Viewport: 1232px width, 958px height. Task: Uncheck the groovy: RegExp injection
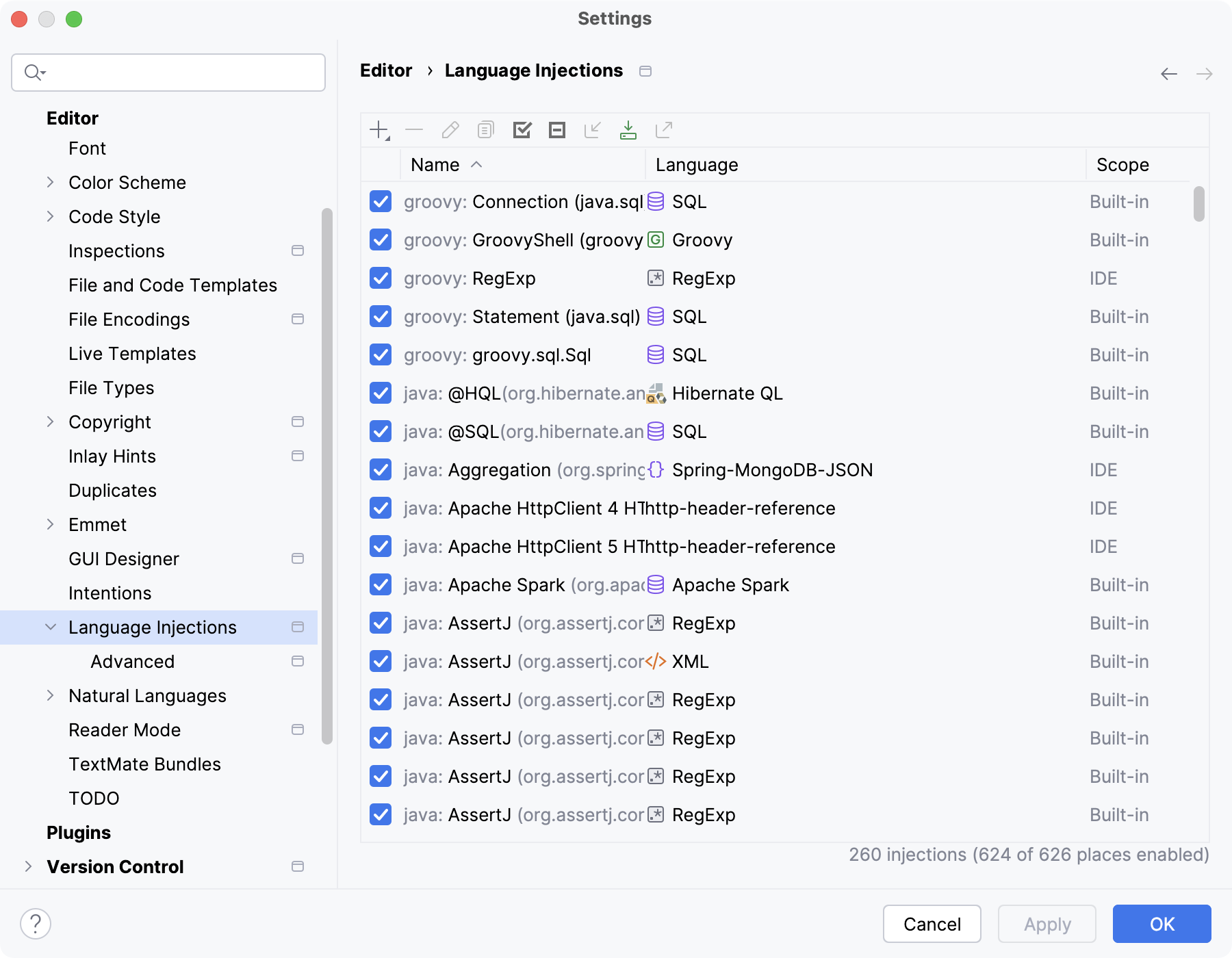pyautogui.click(x=381, y=279)
